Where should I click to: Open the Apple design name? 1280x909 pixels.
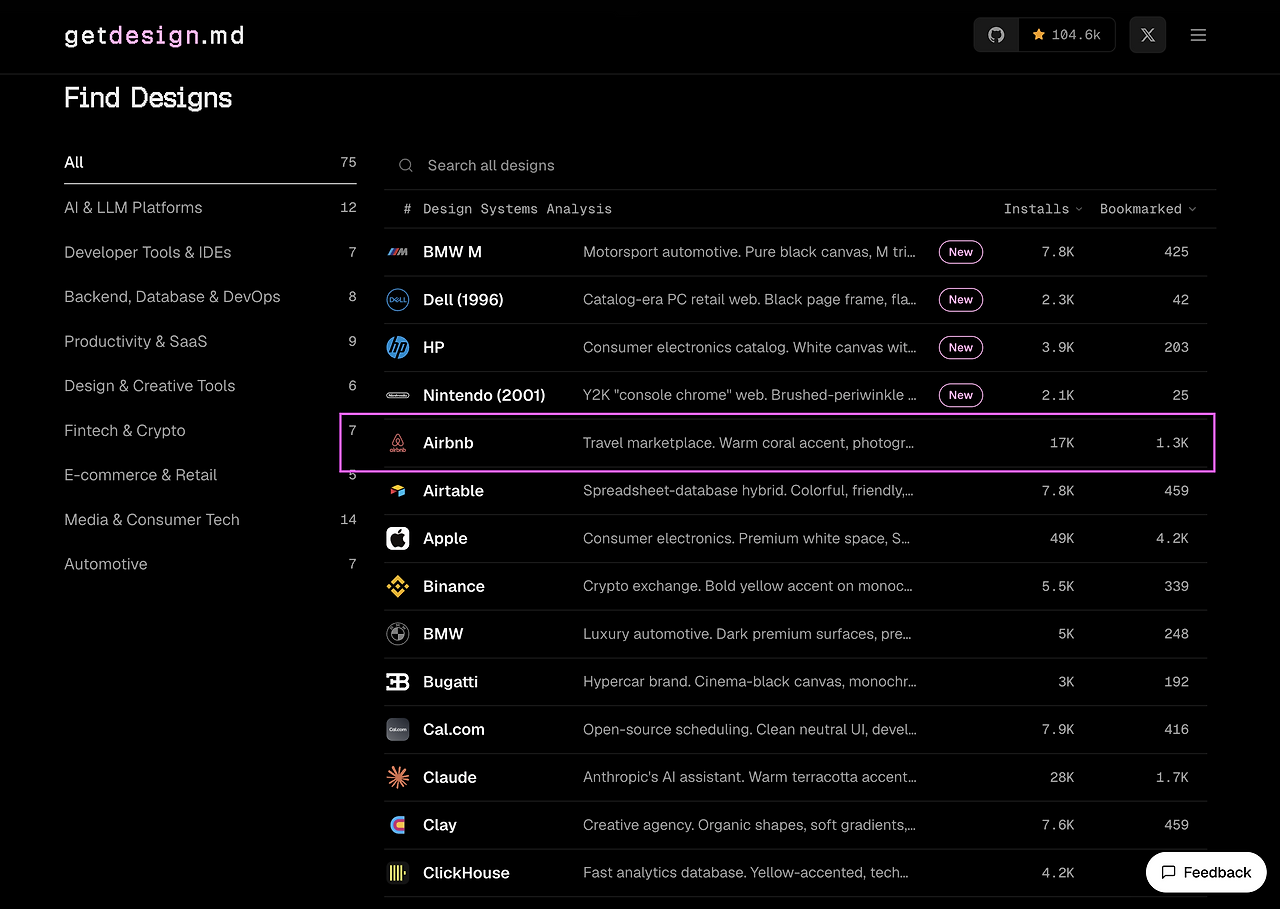coord(445,538)
